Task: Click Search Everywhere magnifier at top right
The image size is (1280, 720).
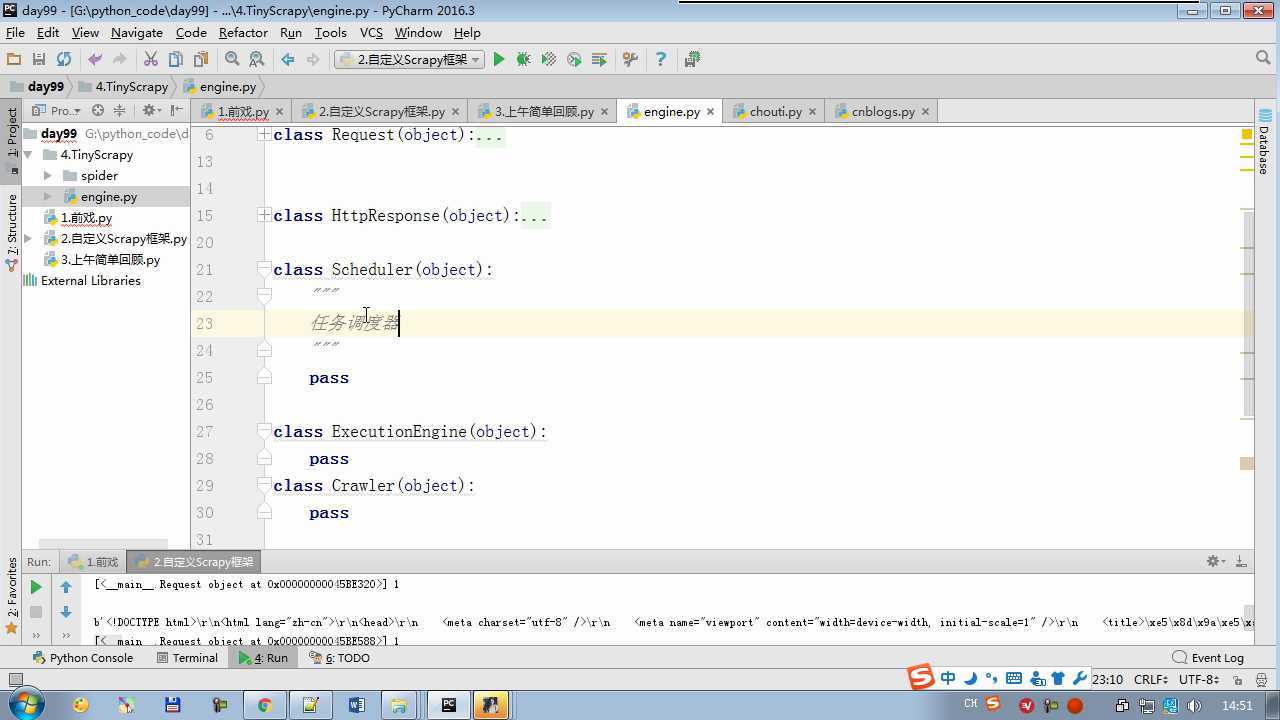Action: point(1263,59)
